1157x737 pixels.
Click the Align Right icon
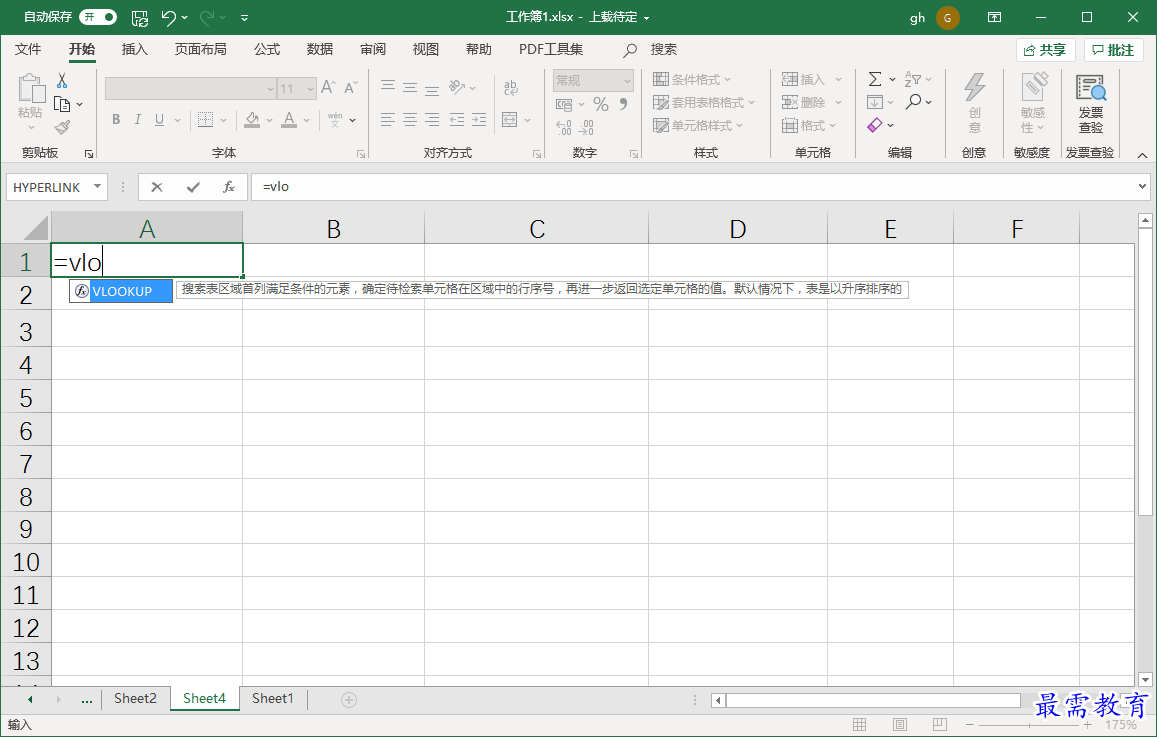432,120
